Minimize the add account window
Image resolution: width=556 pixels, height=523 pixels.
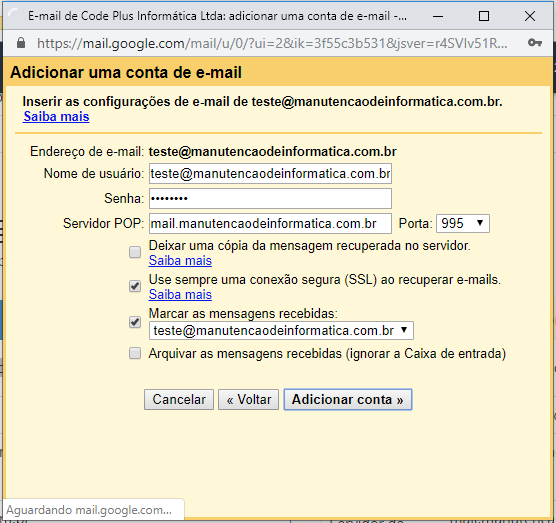(438, 16)
